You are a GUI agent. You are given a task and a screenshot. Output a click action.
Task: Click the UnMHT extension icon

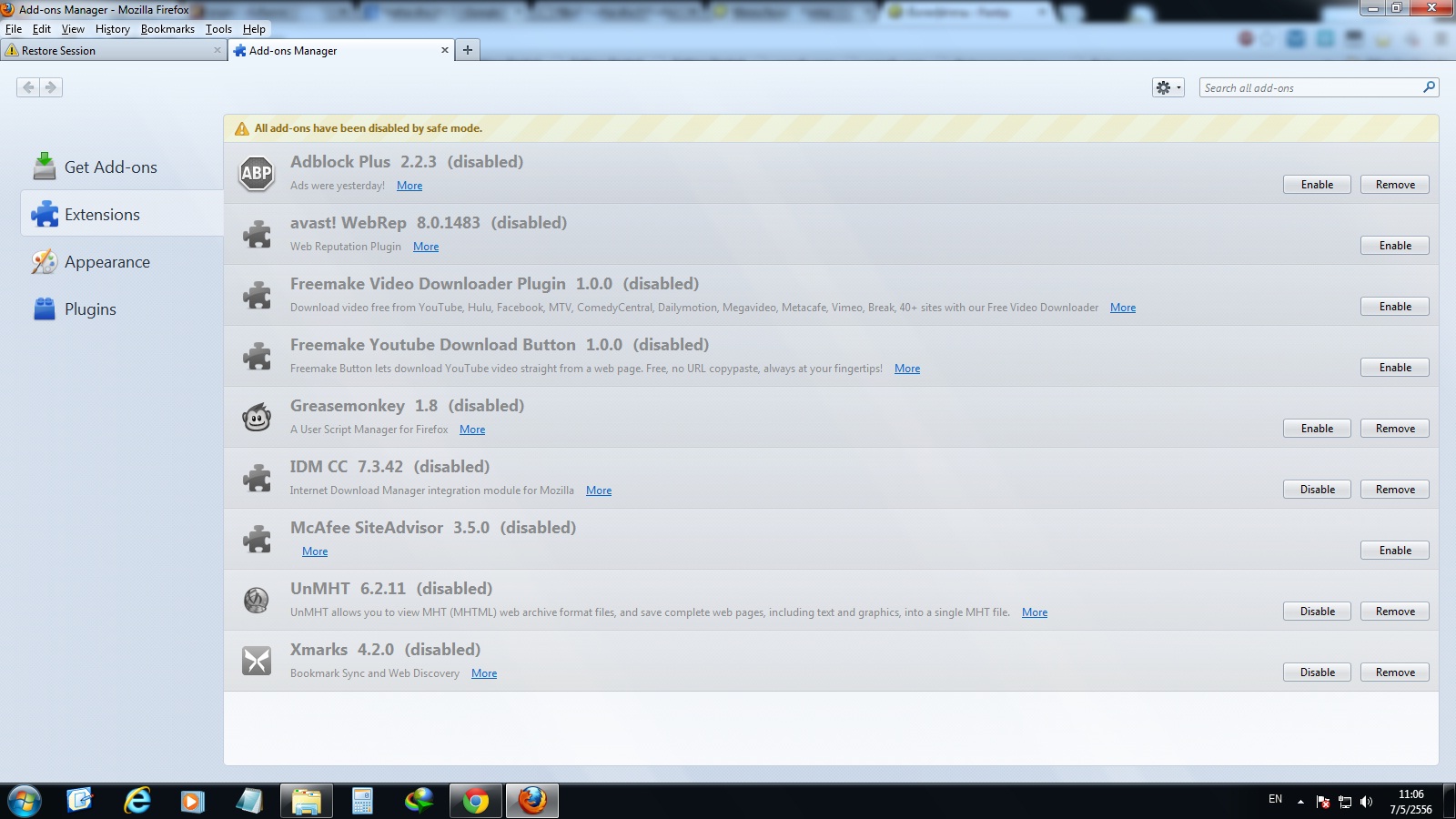click(257, 600)
